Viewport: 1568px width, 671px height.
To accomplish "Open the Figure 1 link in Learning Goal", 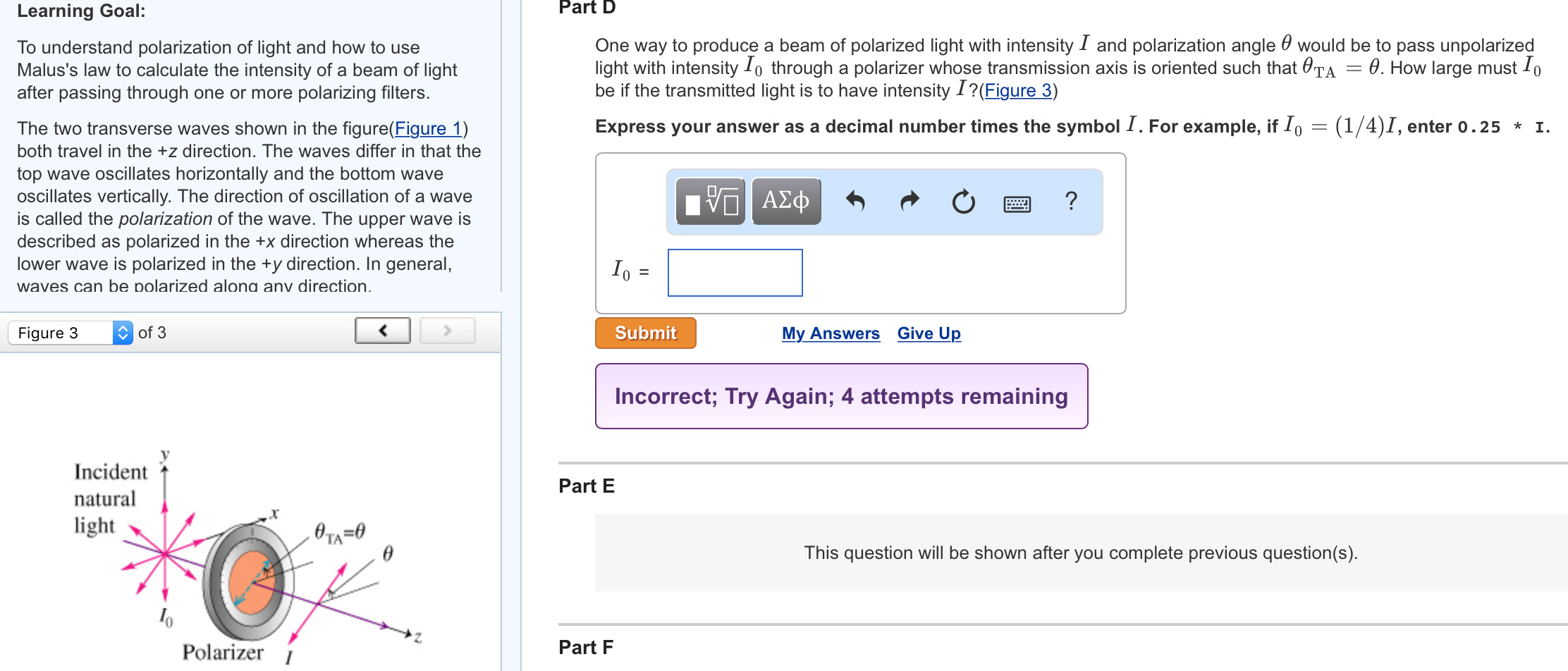I will (427, 128).
